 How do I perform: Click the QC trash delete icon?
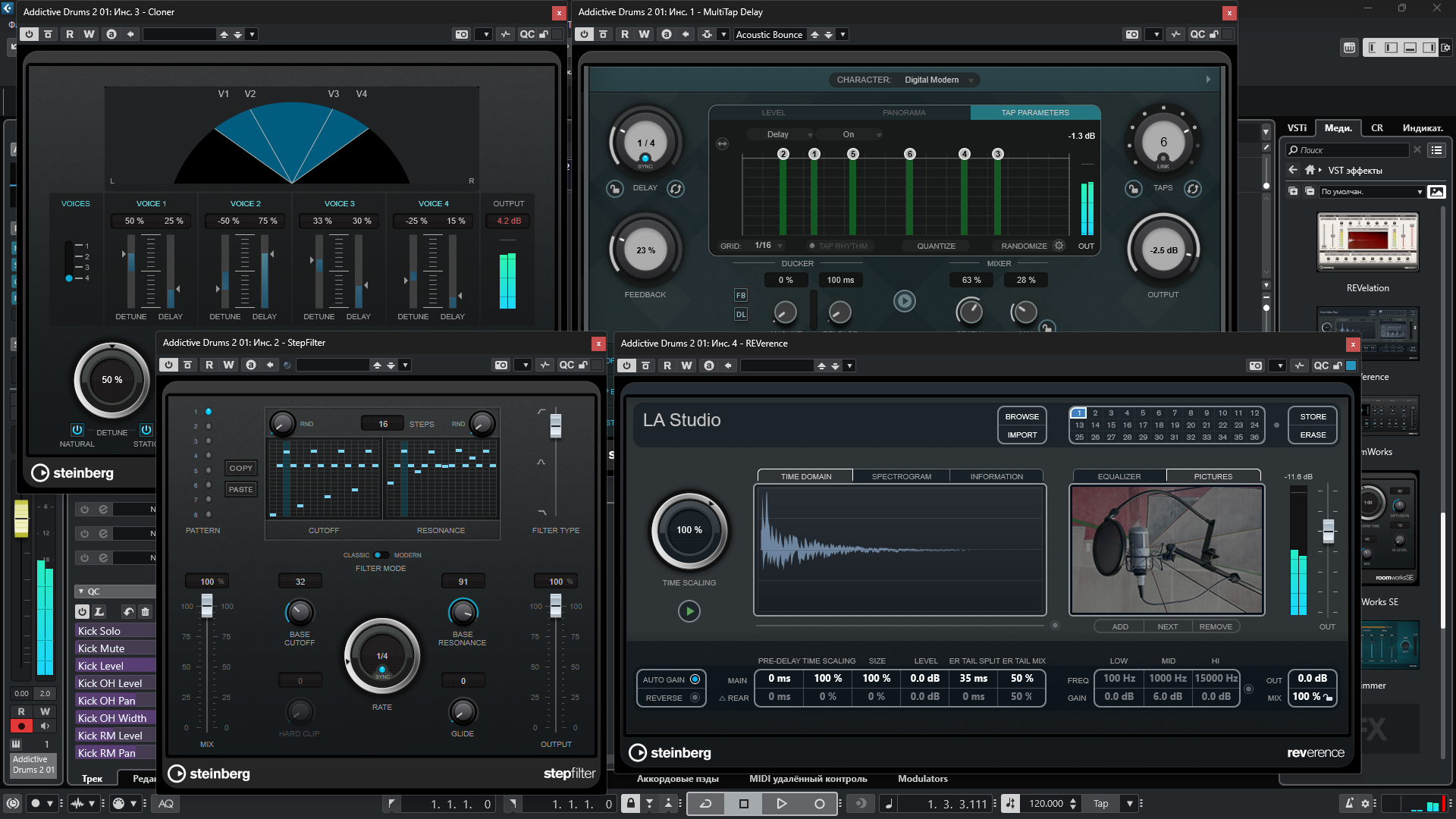coord(146,611)
